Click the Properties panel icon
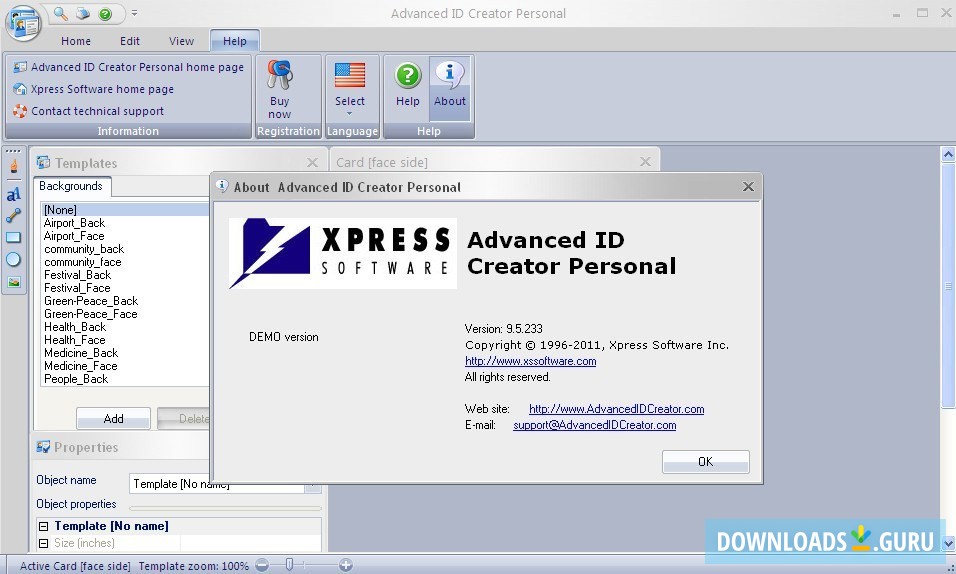This screenshot has width=956, height=574. (x=43, y=447)
